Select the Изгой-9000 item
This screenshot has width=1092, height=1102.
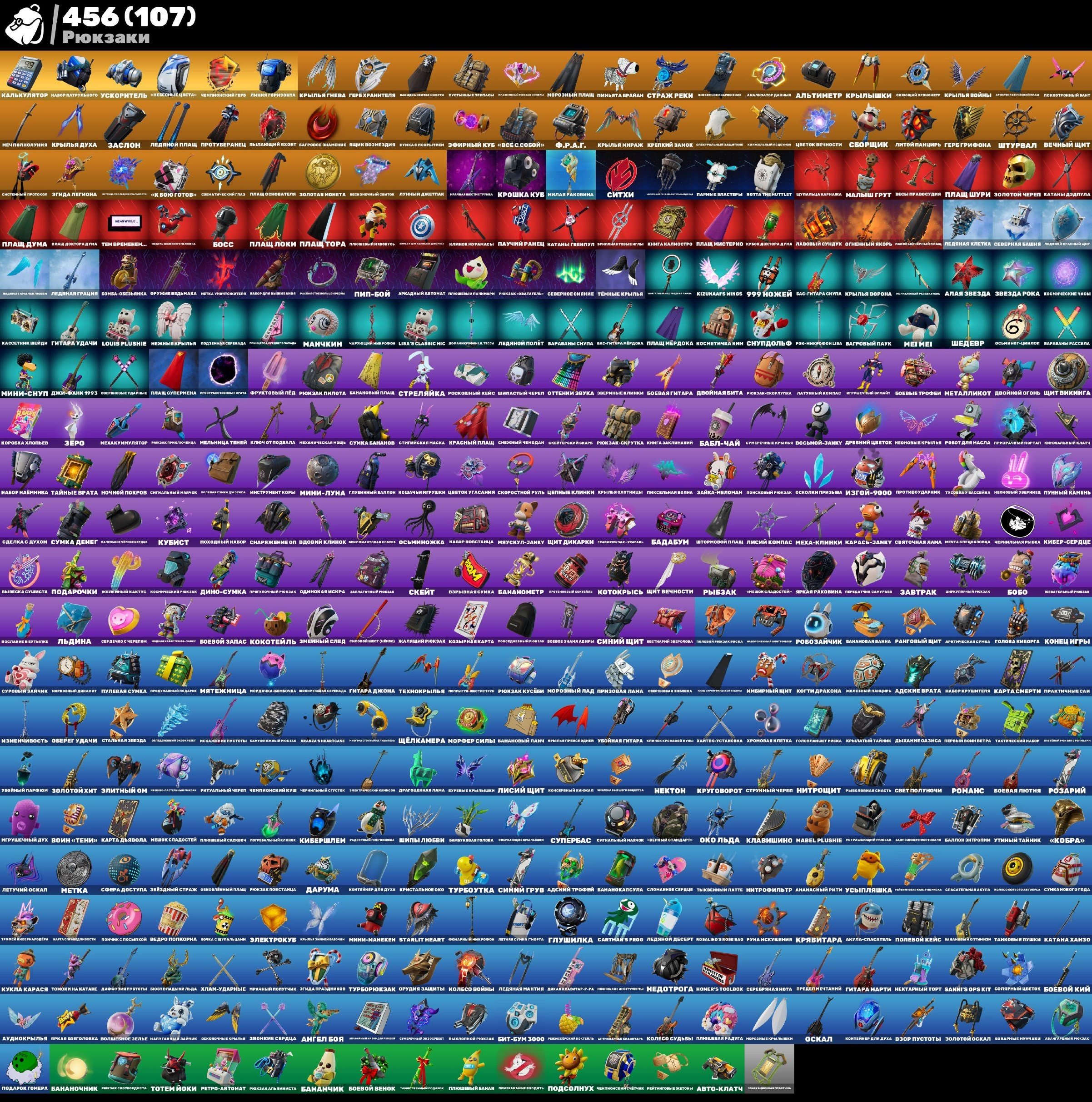coord(868,472)
